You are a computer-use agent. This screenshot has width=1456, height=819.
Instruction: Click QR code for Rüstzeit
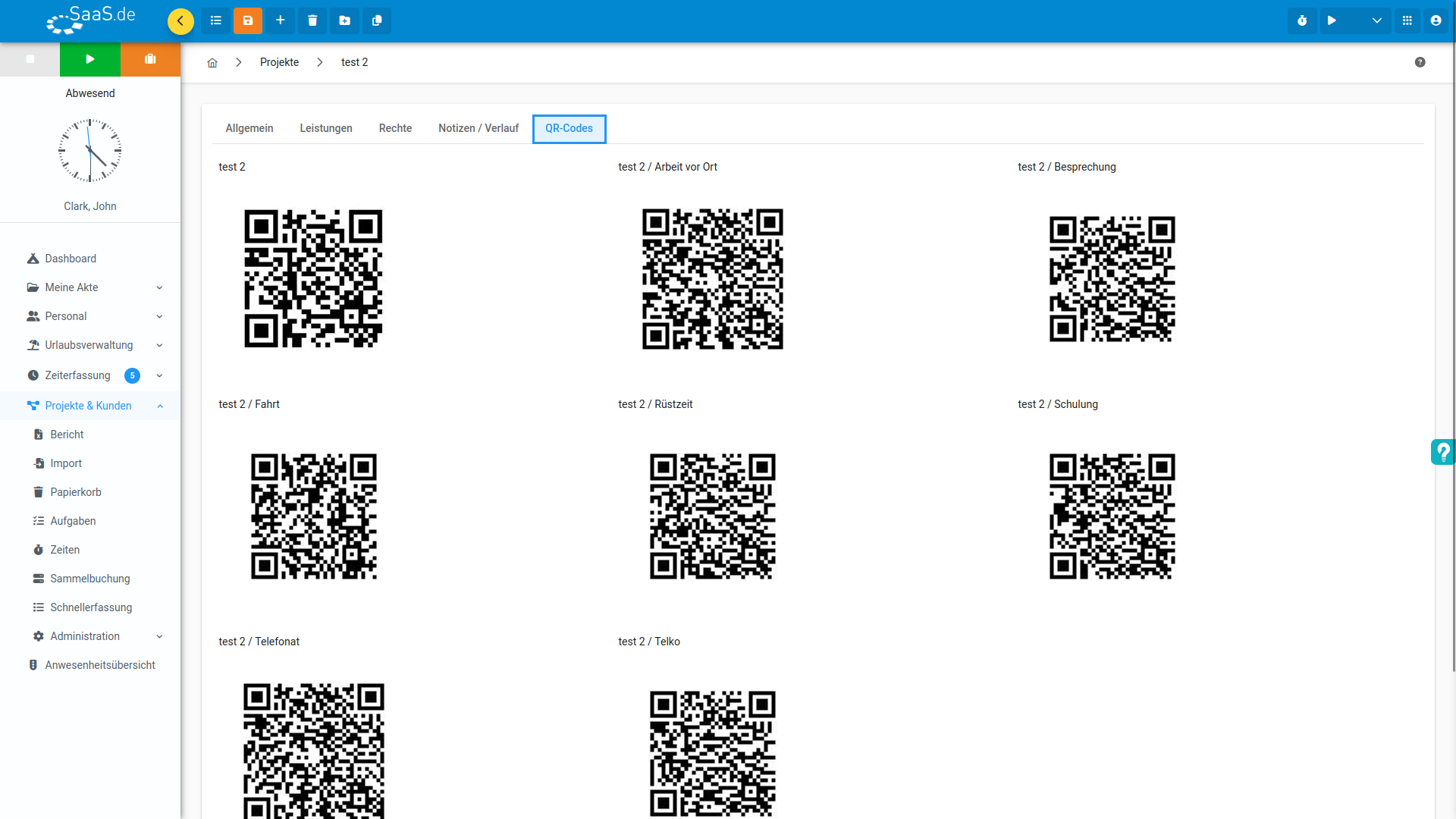713,516
